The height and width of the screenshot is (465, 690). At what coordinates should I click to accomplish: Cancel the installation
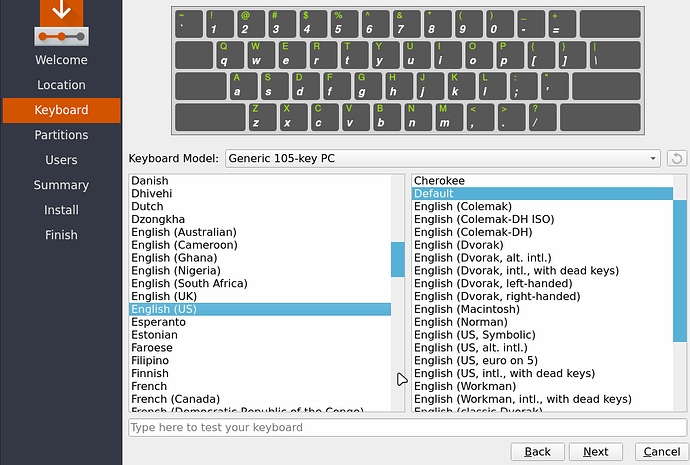[662, 452]
